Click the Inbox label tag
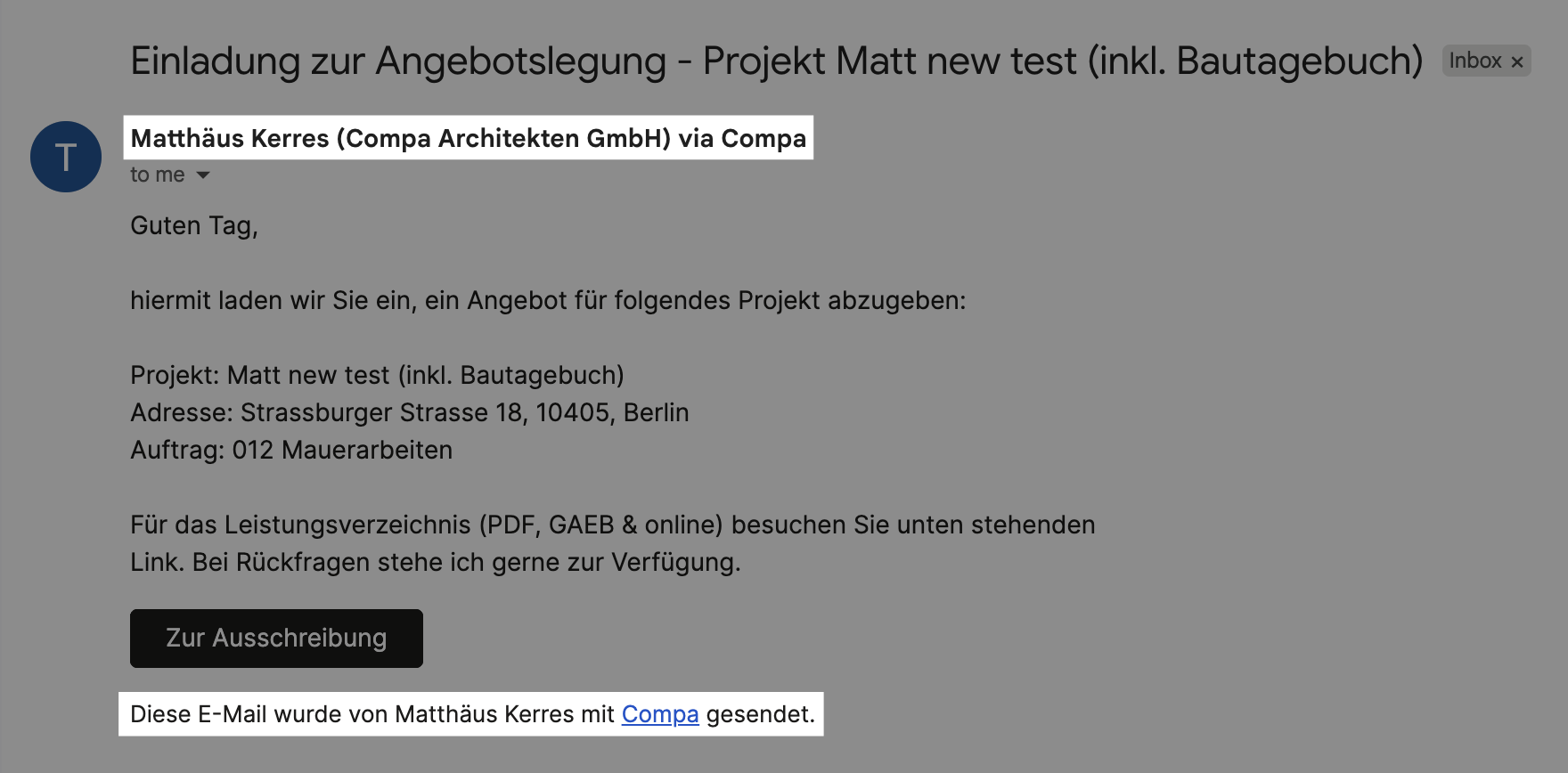Image resolution: width=1568 pixels, height=773 pixels. tap(1474, 61)
